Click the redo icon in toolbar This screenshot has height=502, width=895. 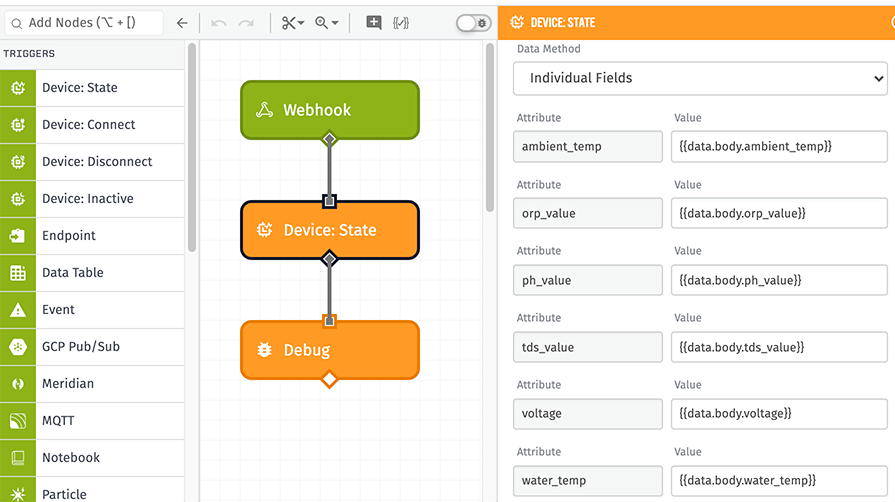(246, 23)
